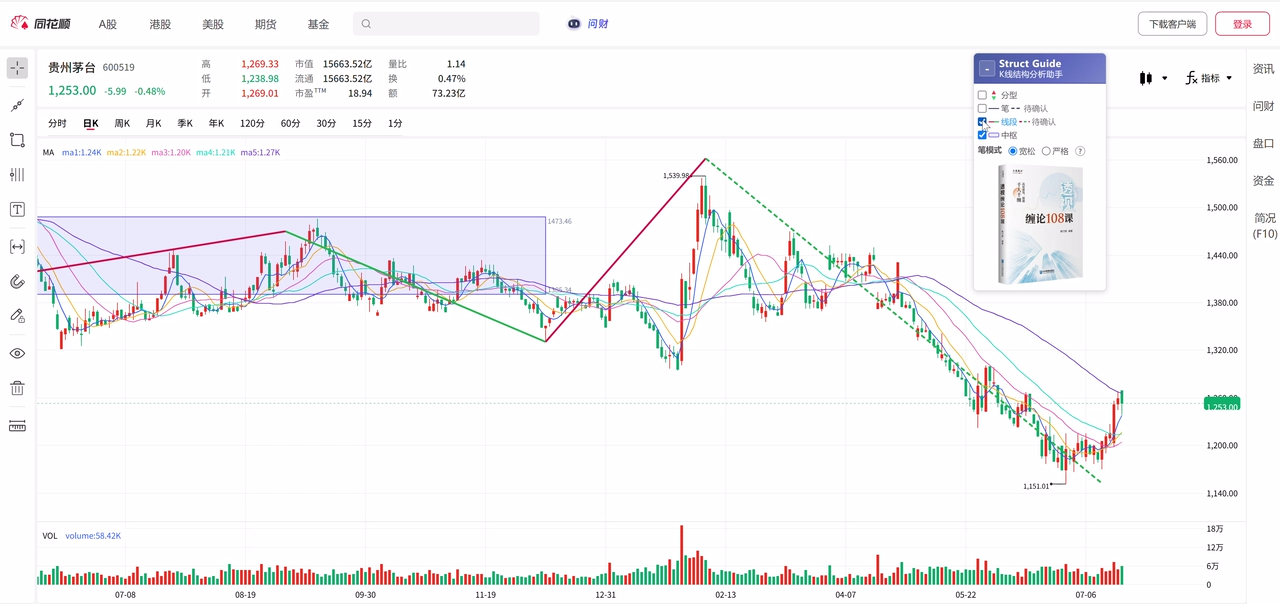The height and width of the screenshot is (604, 1280).
Task: Switch to the 15分 period
Action: click(362, 123)
